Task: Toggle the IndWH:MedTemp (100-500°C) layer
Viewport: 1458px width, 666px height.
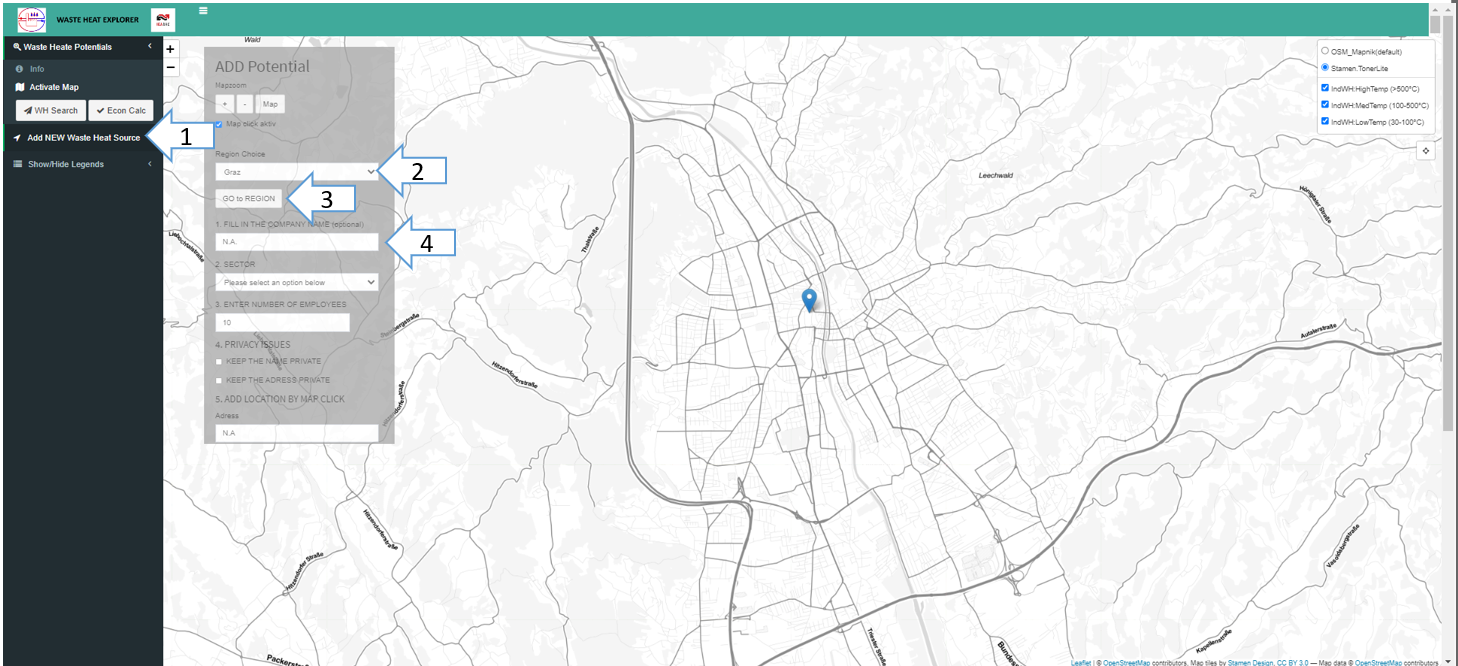Action: (1325, 104)
